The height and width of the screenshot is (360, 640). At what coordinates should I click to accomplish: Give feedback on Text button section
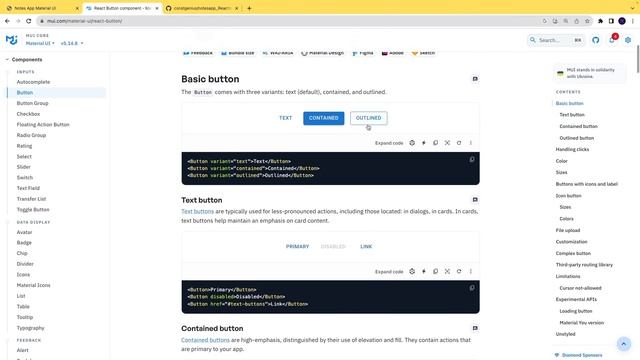click(475, 200)
